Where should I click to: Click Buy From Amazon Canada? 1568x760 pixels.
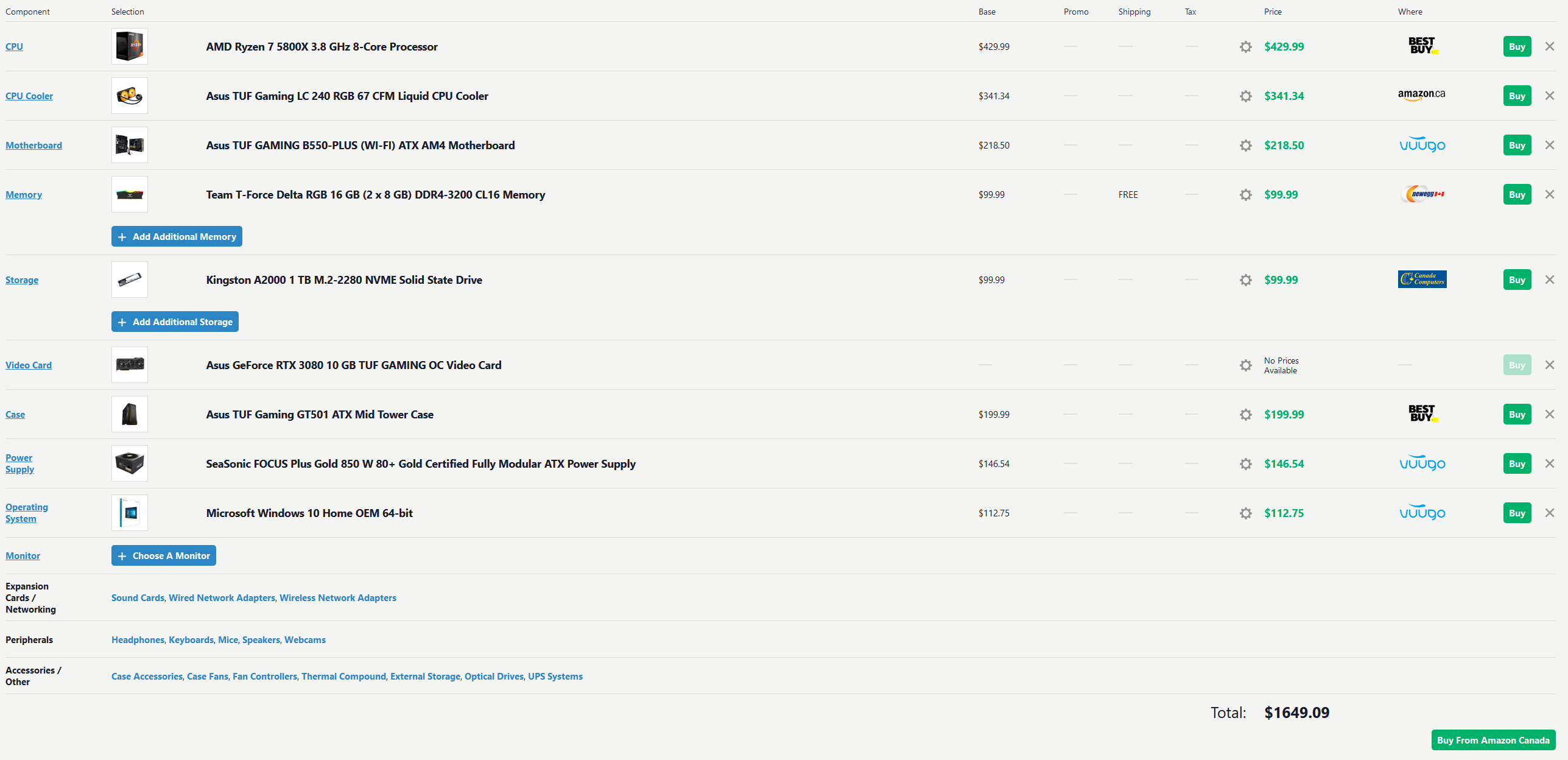click(1492, 741)
